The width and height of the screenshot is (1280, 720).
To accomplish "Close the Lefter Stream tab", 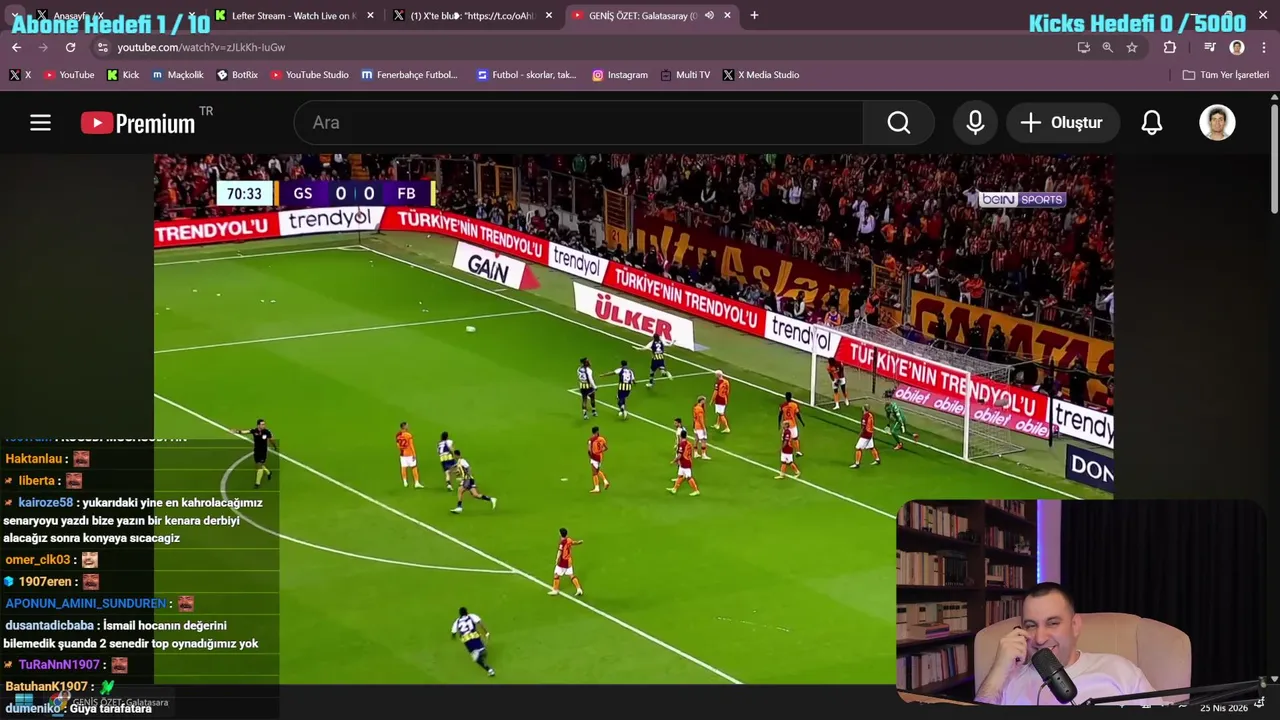I will click(x=370, y=15).
